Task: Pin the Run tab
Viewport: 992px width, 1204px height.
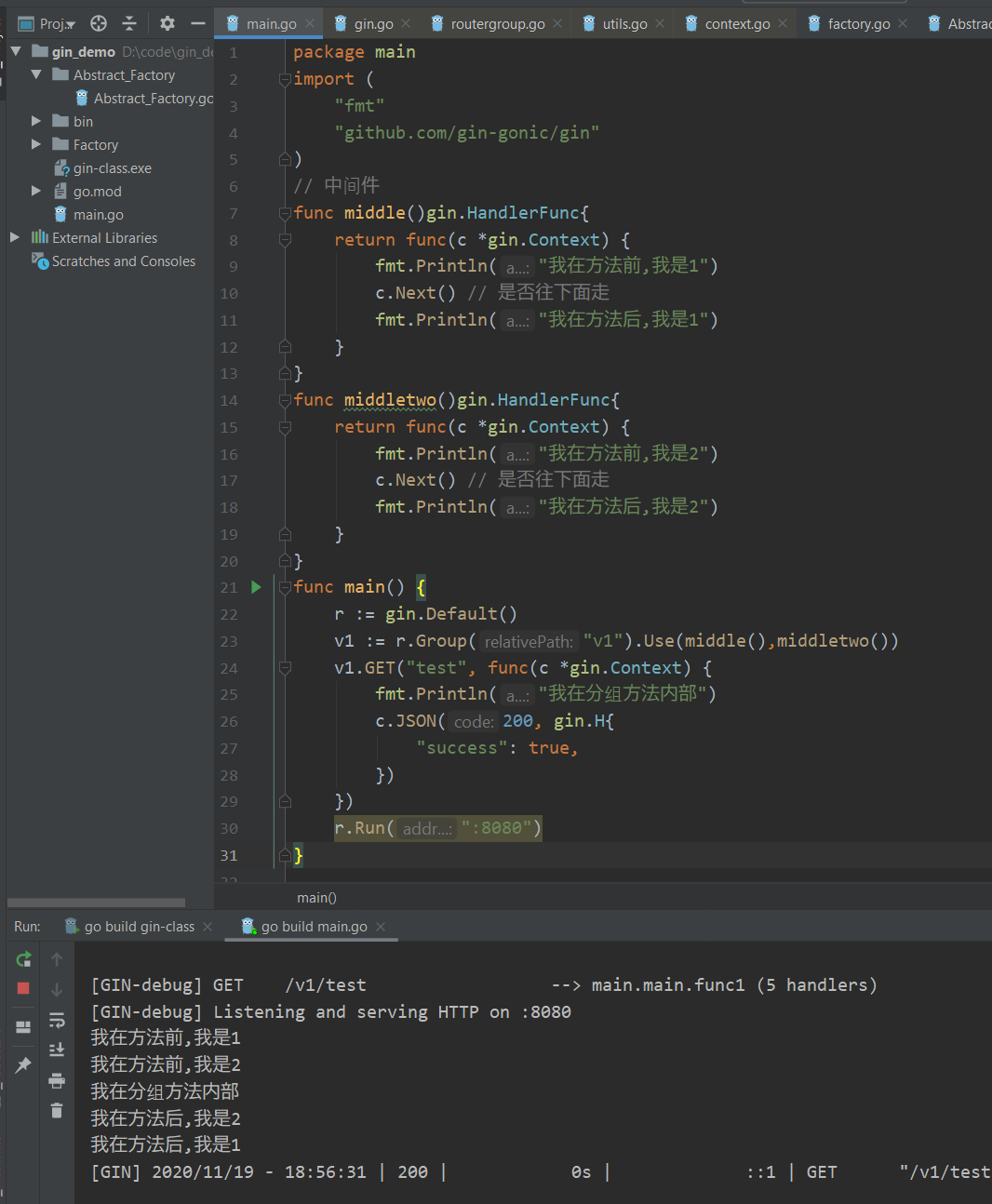Action: coord(24,1065)
